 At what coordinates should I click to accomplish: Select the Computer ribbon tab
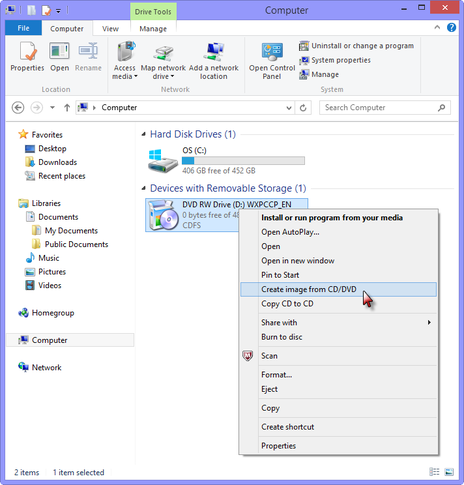[67, 29]
